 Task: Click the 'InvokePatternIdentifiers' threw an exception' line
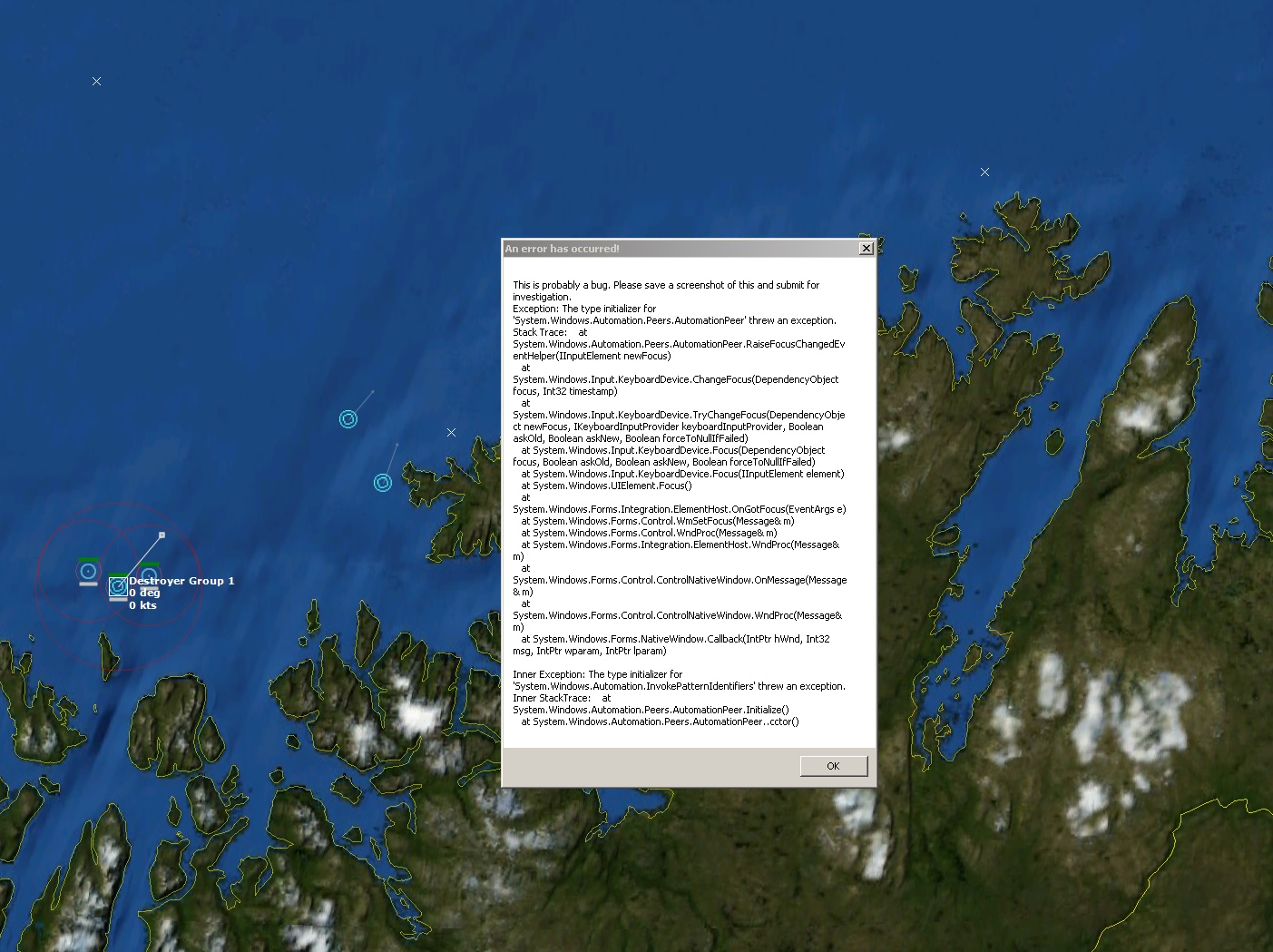click(x=679, y=686)
